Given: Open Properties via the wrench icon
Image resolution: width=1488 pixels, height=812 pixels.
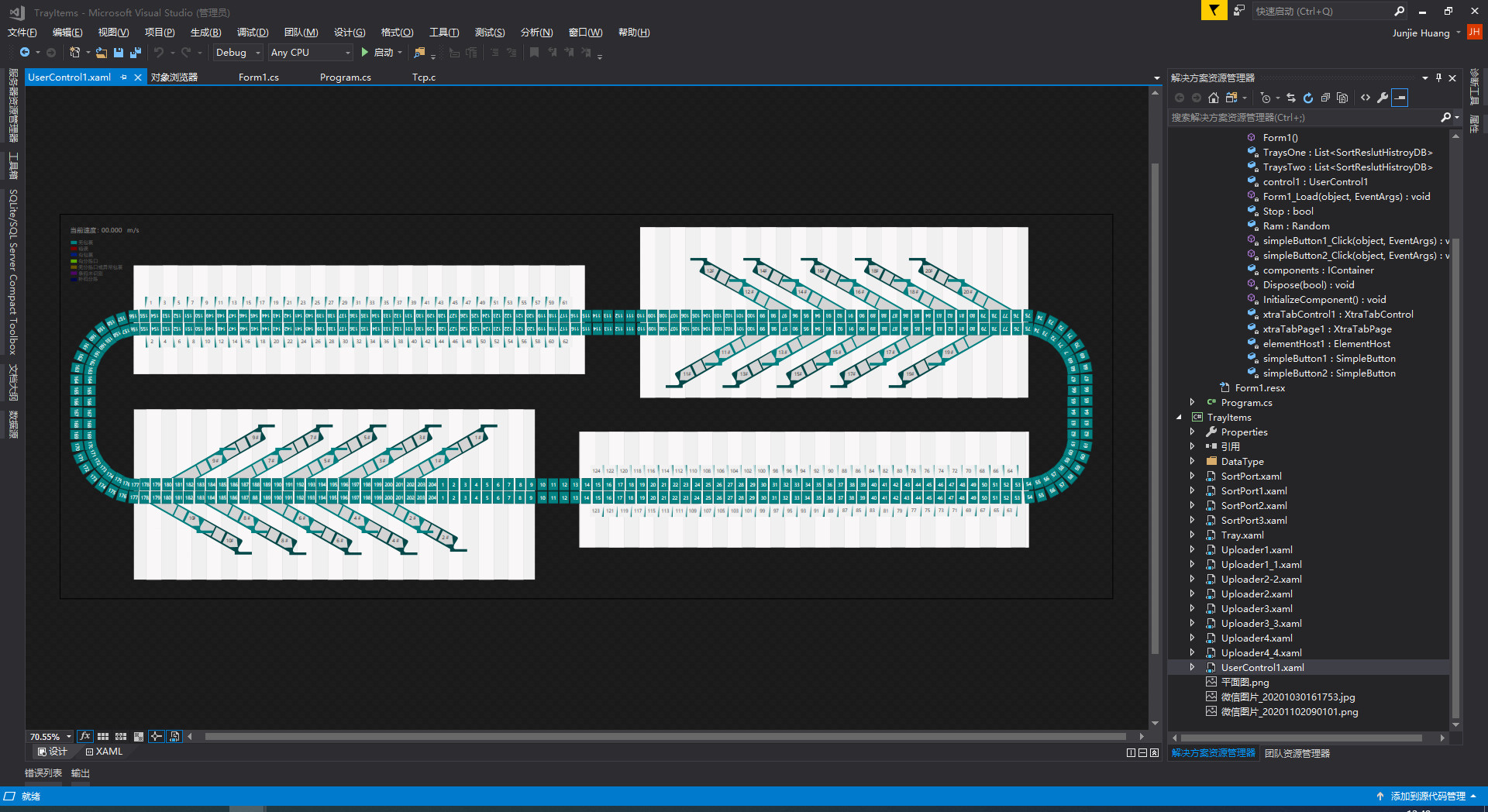Looking at the screenshot, I should click(x=1383, y=98).
